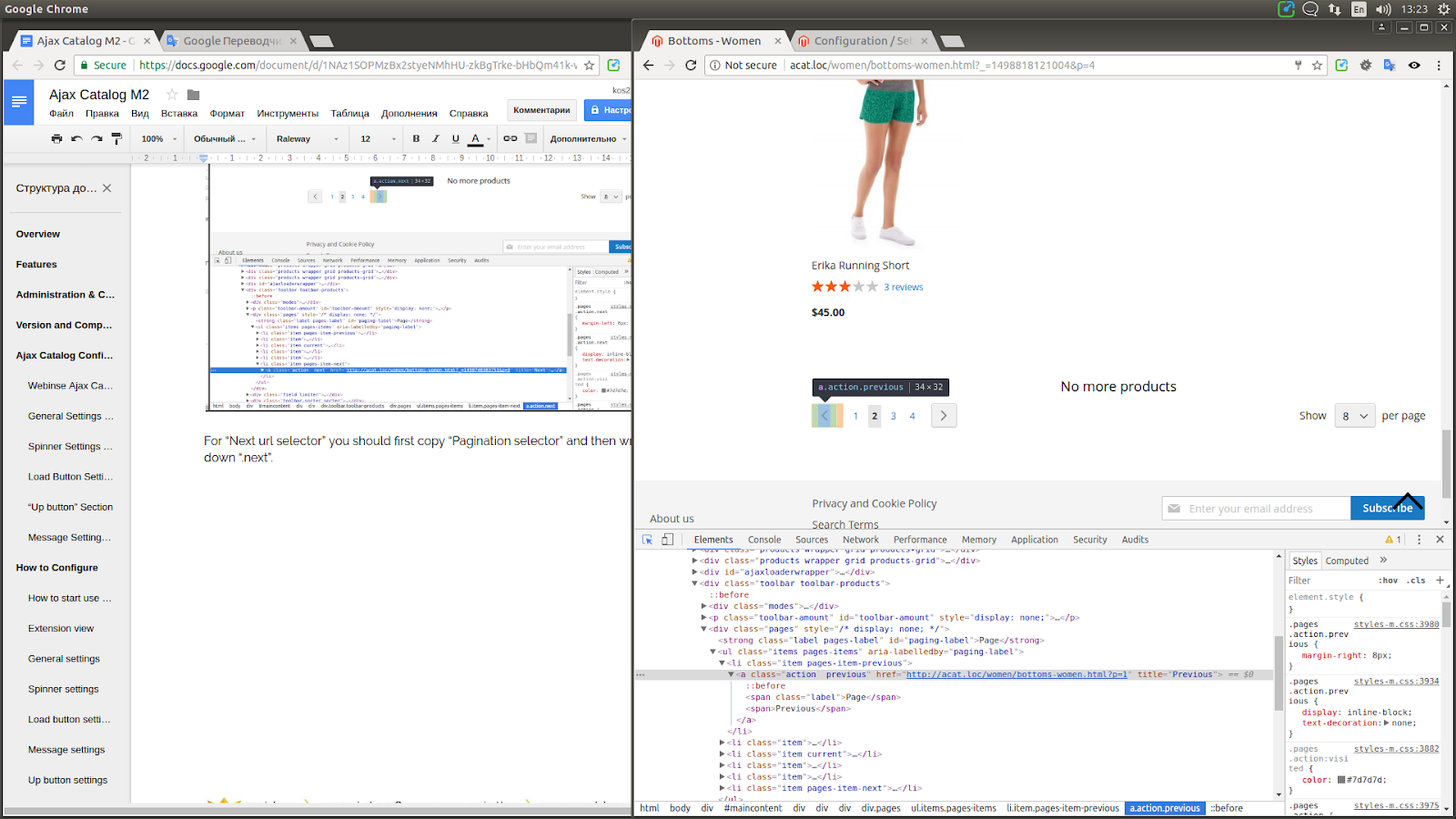Open the 'Инструменты' menu
Image resolution: width=1456 pixels, height=819 pixels.
click(x=288, y=114)
